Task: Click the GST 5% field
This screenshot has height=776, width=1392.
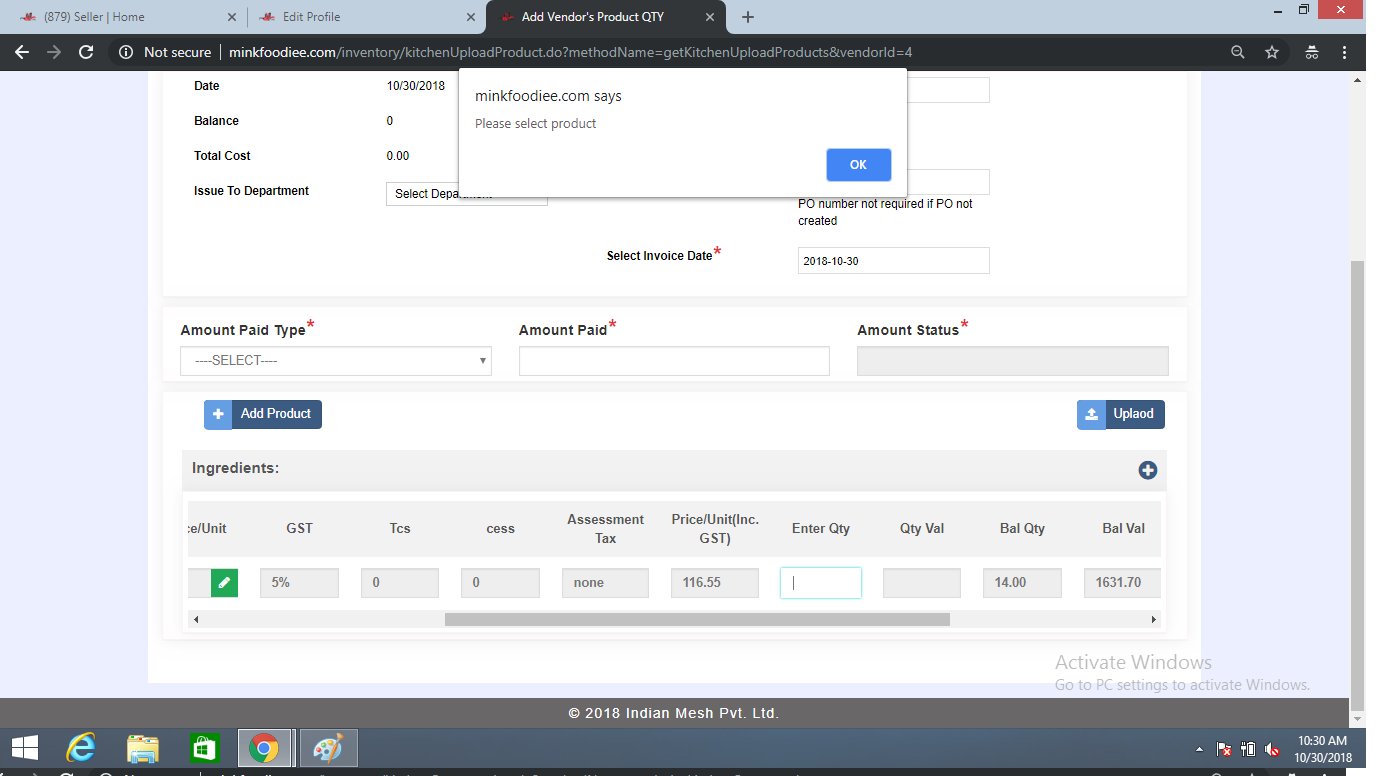Action: click(299, 583)
